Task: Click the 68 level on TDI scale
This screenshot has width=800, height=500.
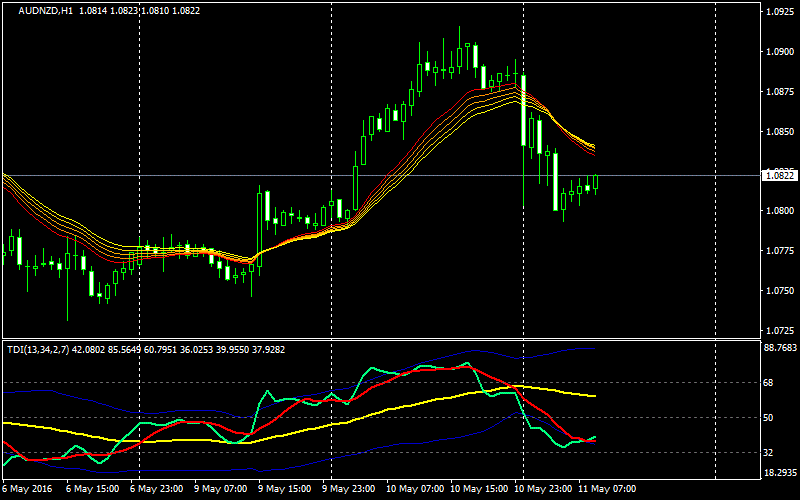Action: pyautogui.click(x=769, y=382)
